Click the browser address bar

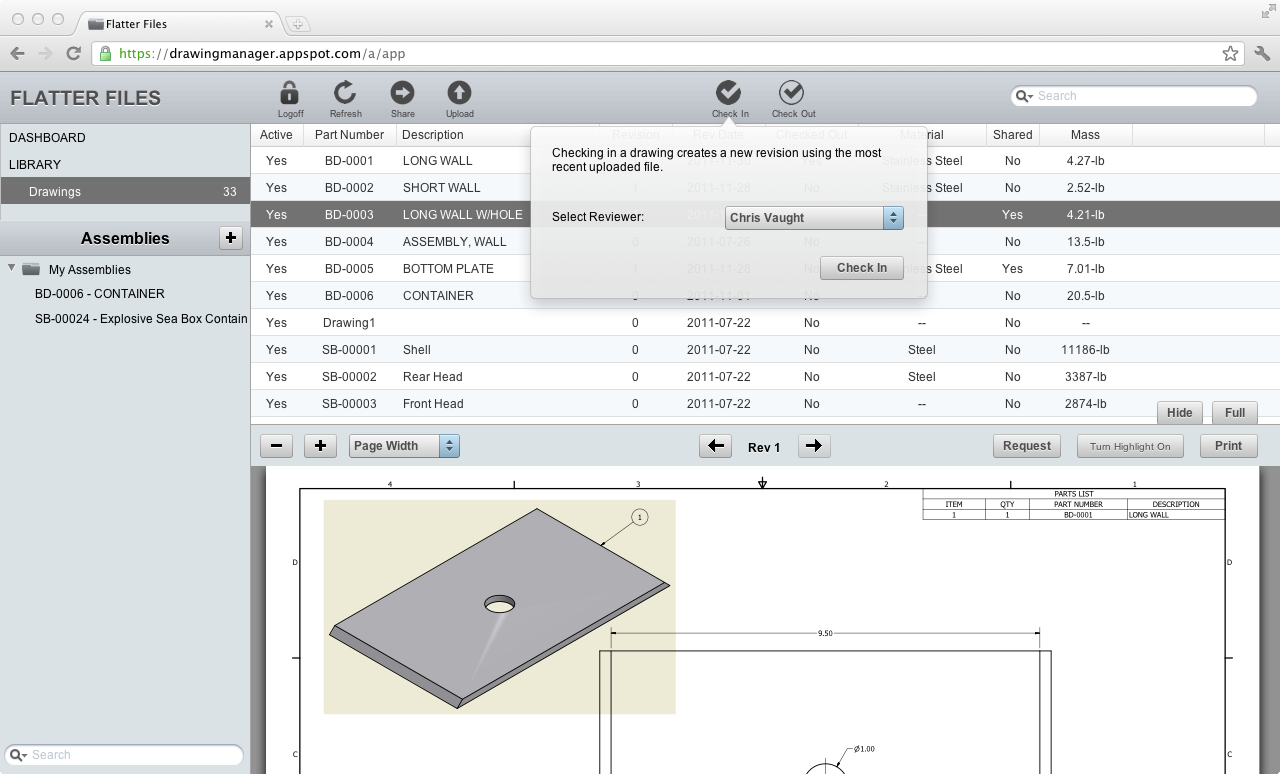click(666, 54)
